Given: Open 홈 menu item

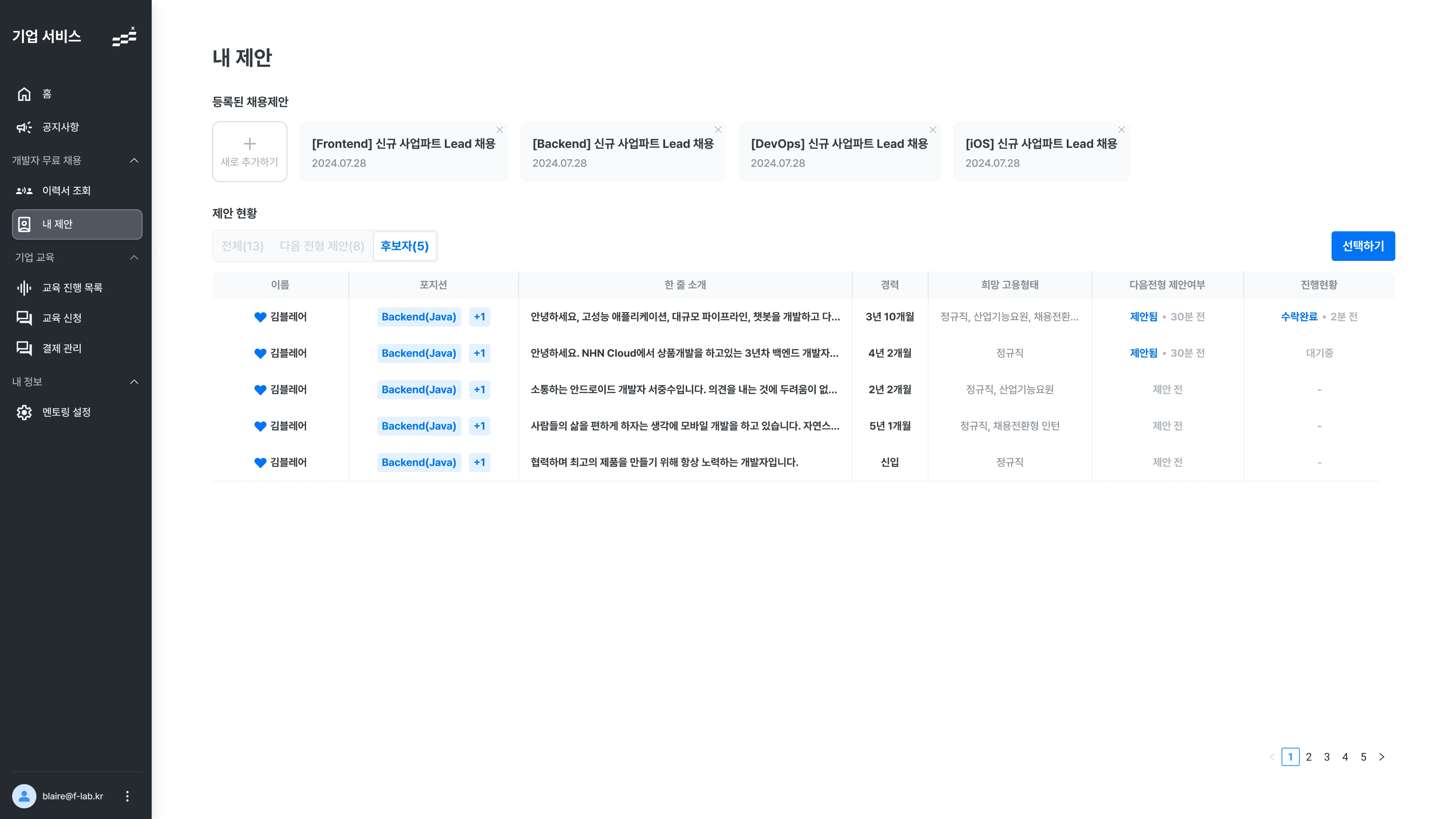Looking at the screenshot, I should pos(77,94).
